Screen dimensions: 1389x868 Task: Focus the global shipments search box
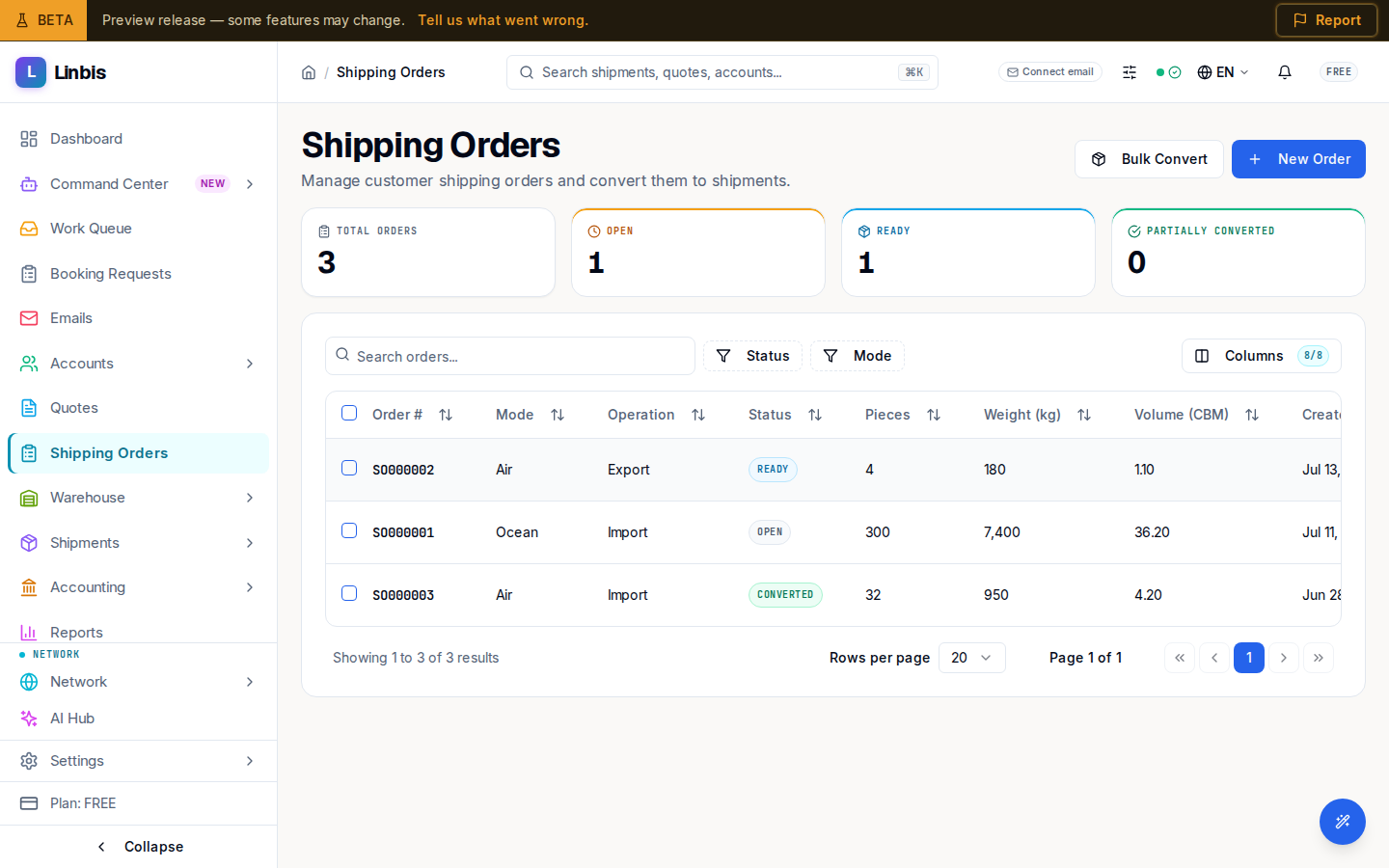(722, 72)
